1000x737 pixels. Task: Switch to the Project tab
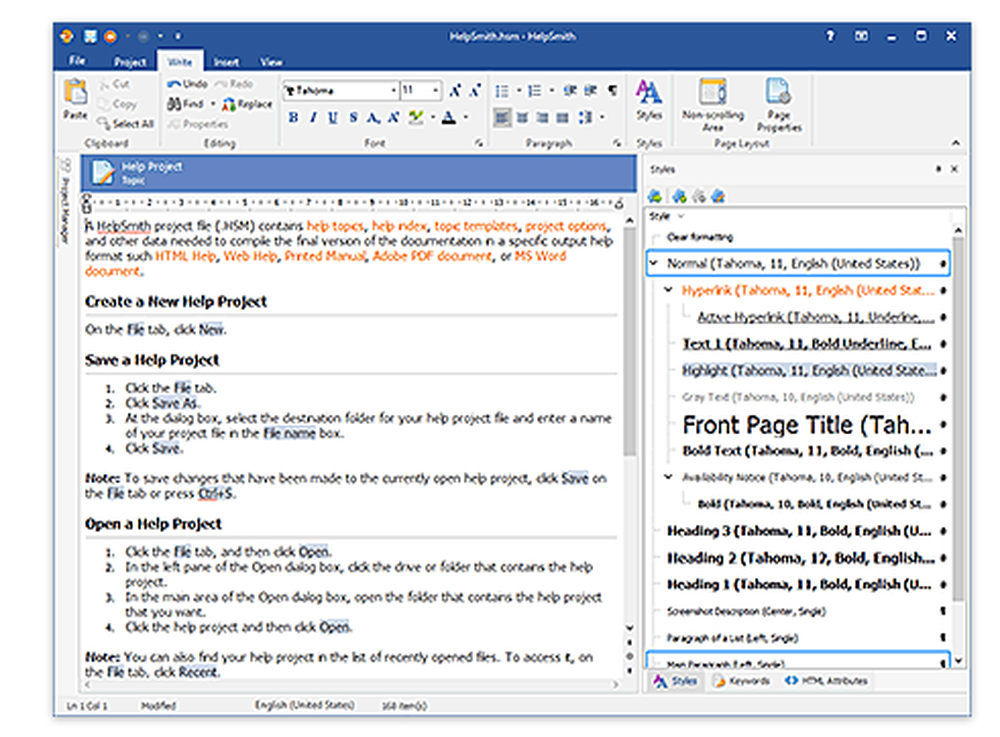(x=130, y=61)
